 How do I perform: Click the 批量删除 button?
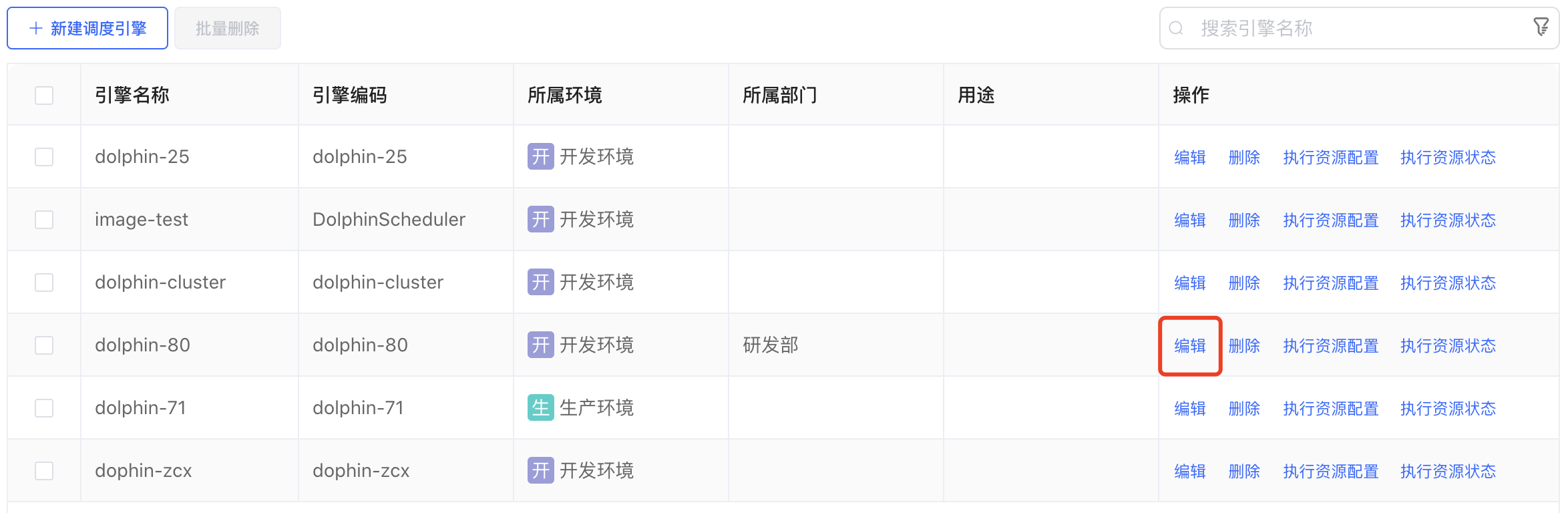228,28
